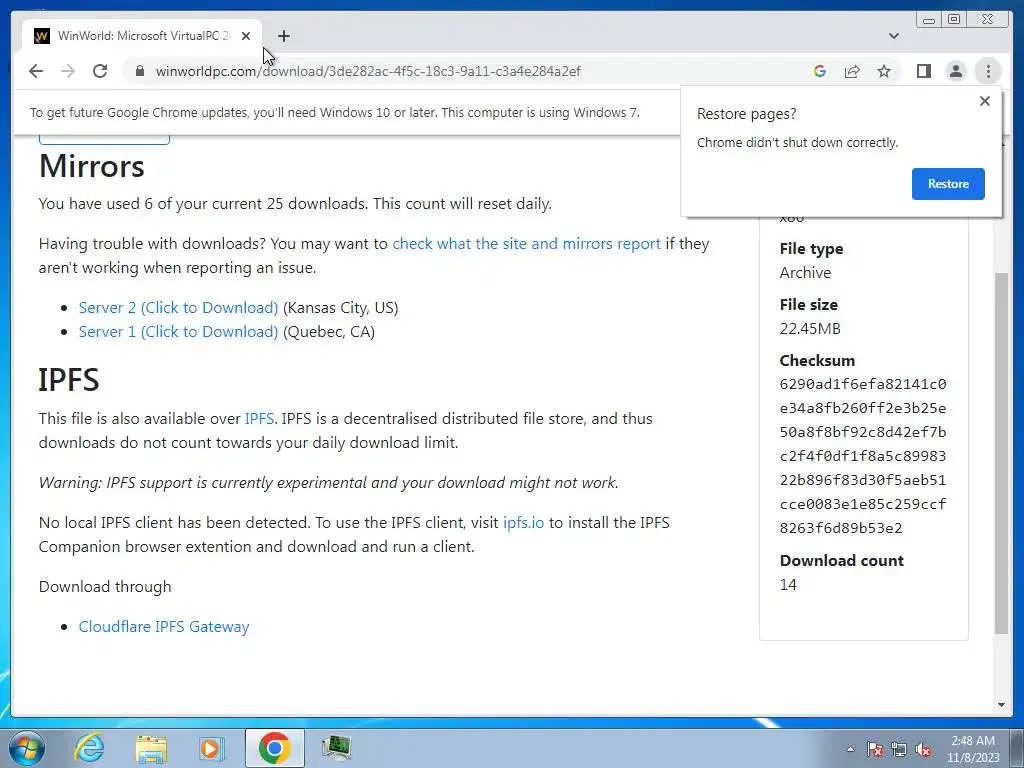Click the forward navigation arrow

(x=68, y=71)
